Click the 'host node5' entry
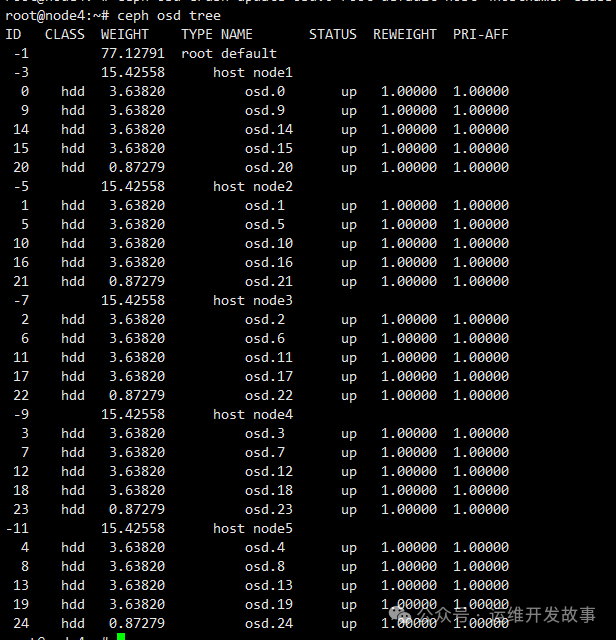 click(x=253, y=529)
